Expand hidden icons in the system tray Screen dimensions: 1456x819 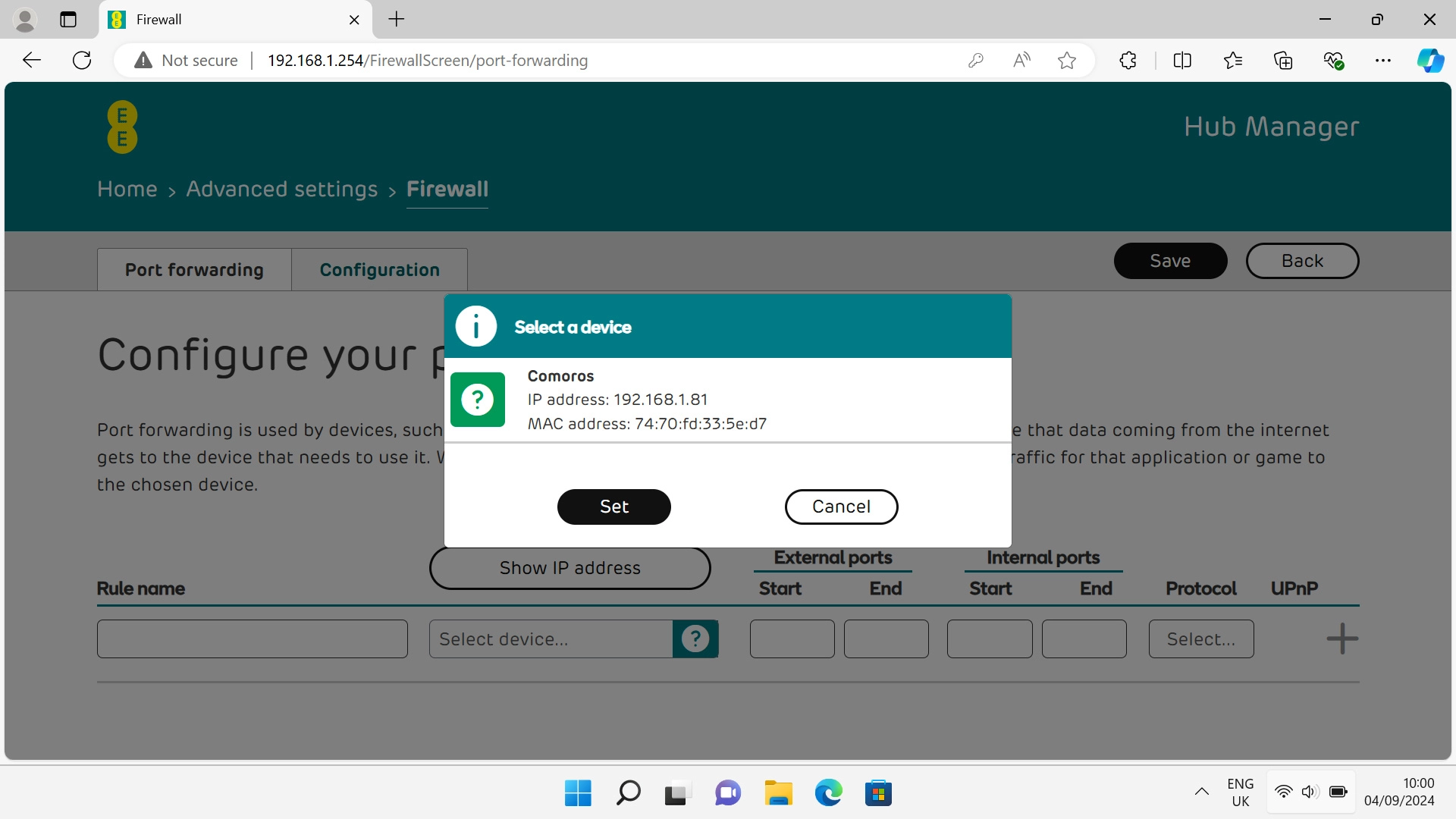1201,792
